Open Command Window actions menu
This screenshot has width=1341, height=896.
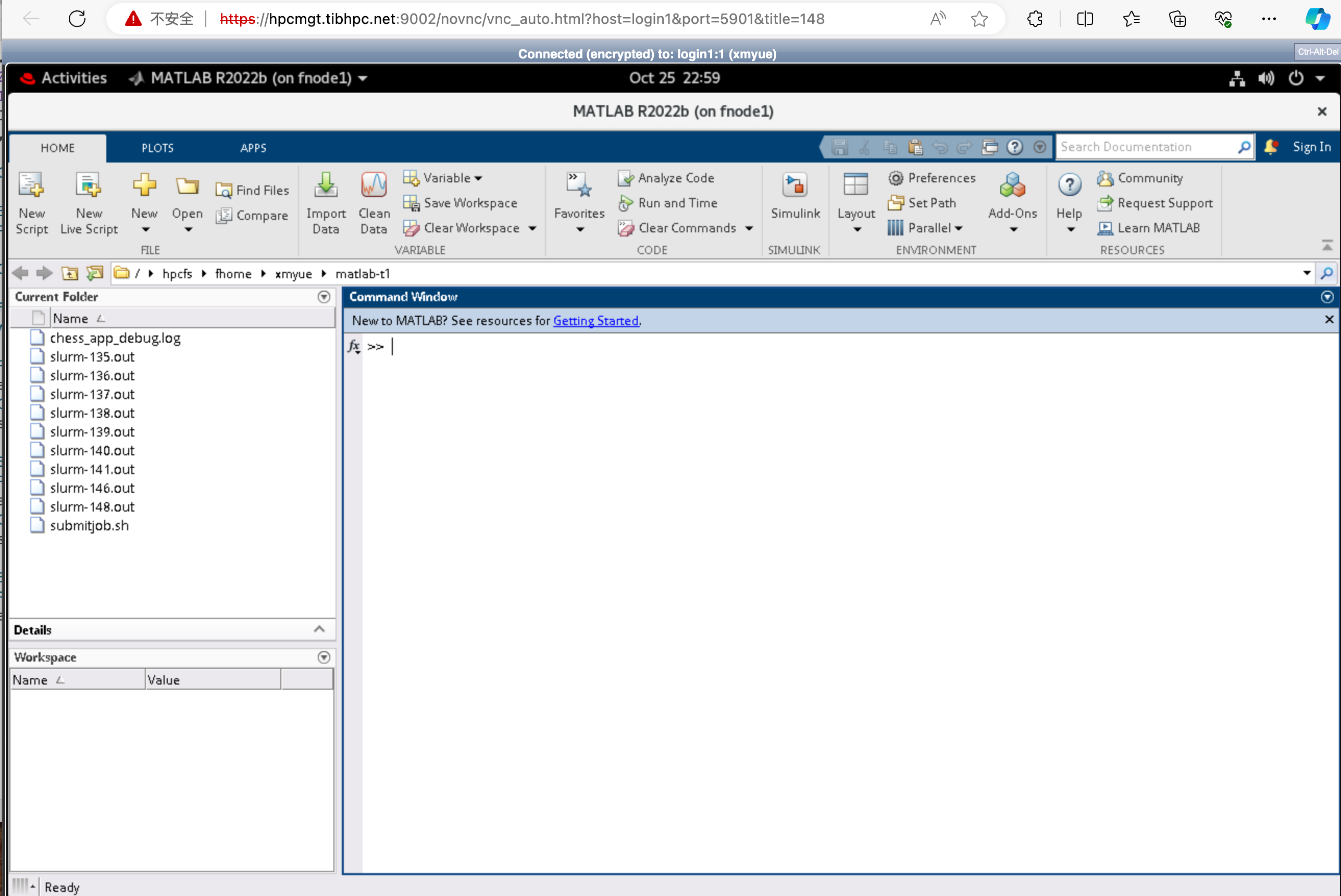[1327, 297]
